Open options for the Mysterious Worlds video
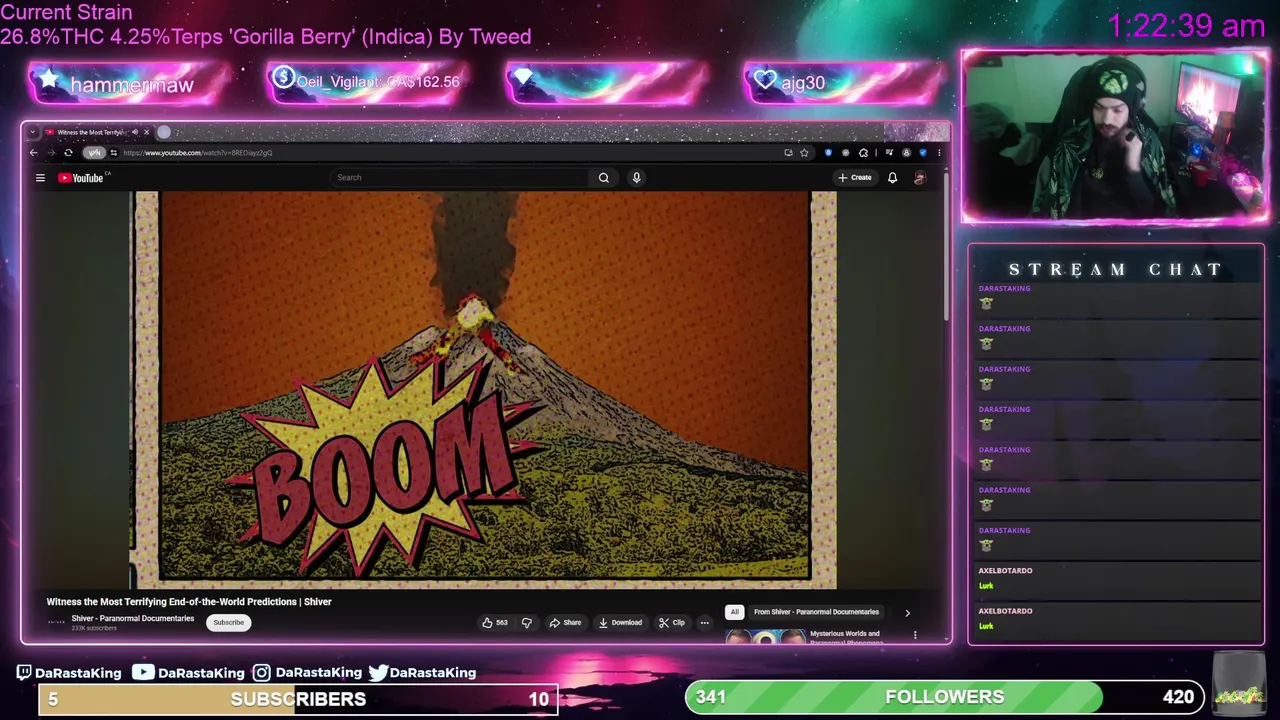Image resolution: width=1280 pixels, height=720 pixels. click(914, 635)
